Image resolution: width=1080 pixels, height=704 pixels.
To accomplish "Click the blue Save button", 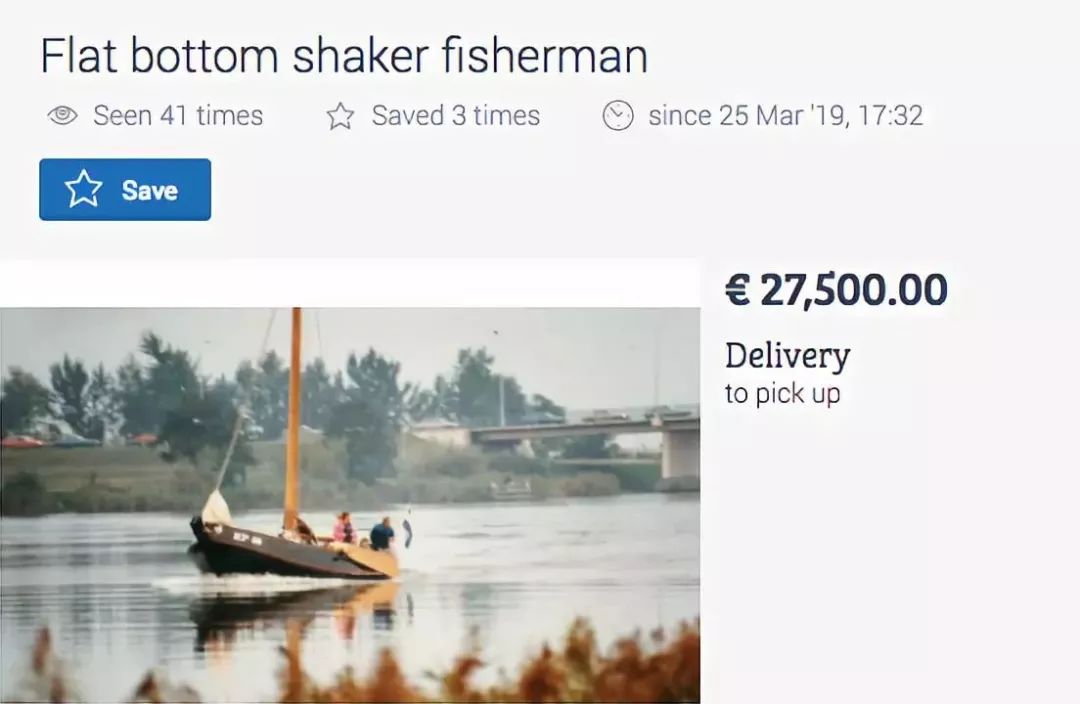I will click(x=125, y=189).
